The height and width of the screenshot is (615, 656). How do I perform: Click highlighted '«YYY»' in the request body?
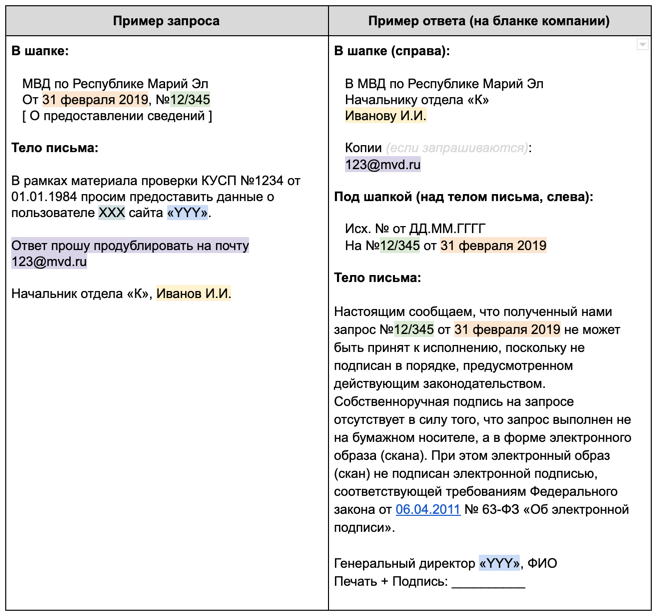(x=188, y=213)
